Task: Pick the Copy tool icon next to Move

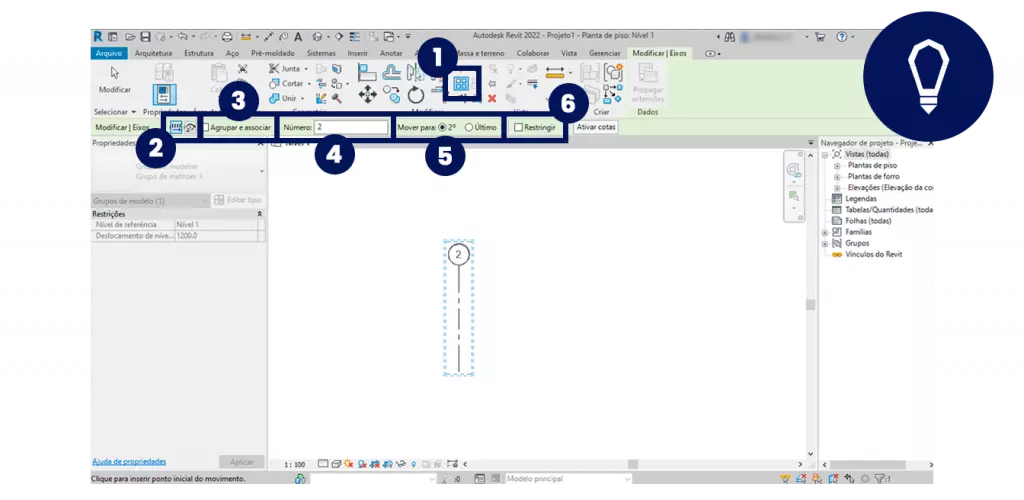Action: tap(392, 95)
